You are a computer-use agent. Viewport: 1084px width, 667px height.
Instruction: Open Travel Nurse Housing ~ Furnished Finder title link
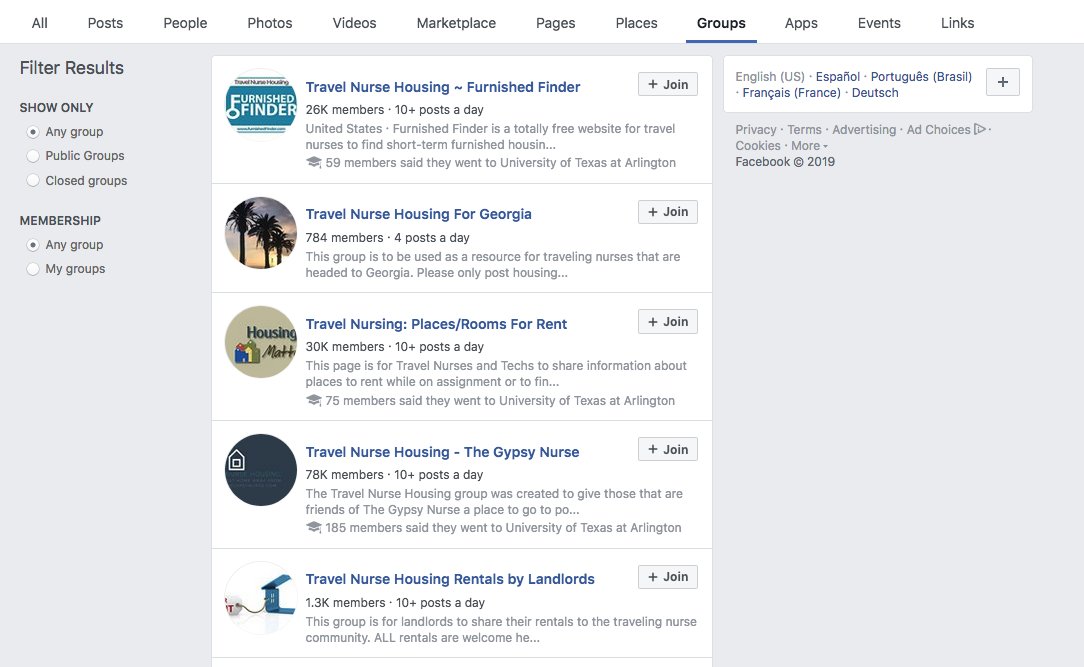442,87
